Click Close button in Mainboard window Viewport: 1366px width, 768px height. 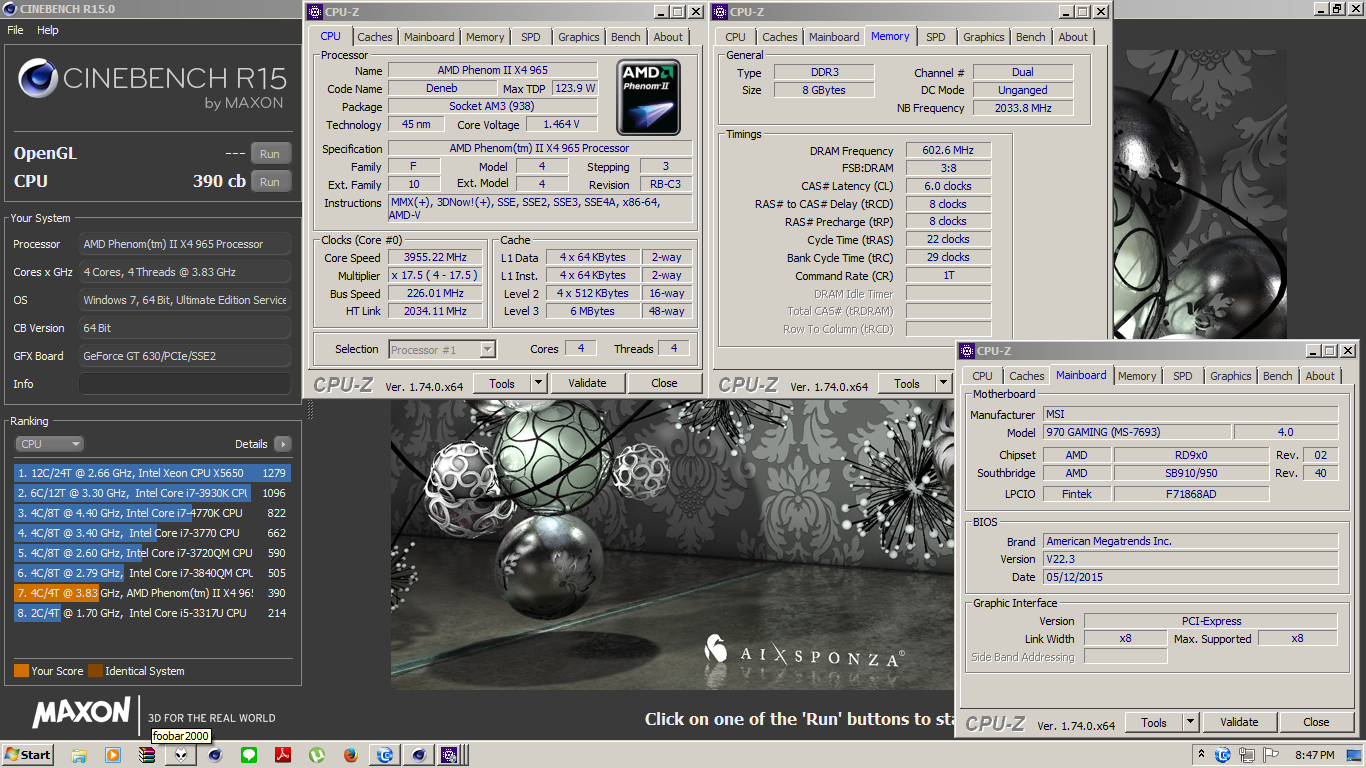(x=1316, y=722)
